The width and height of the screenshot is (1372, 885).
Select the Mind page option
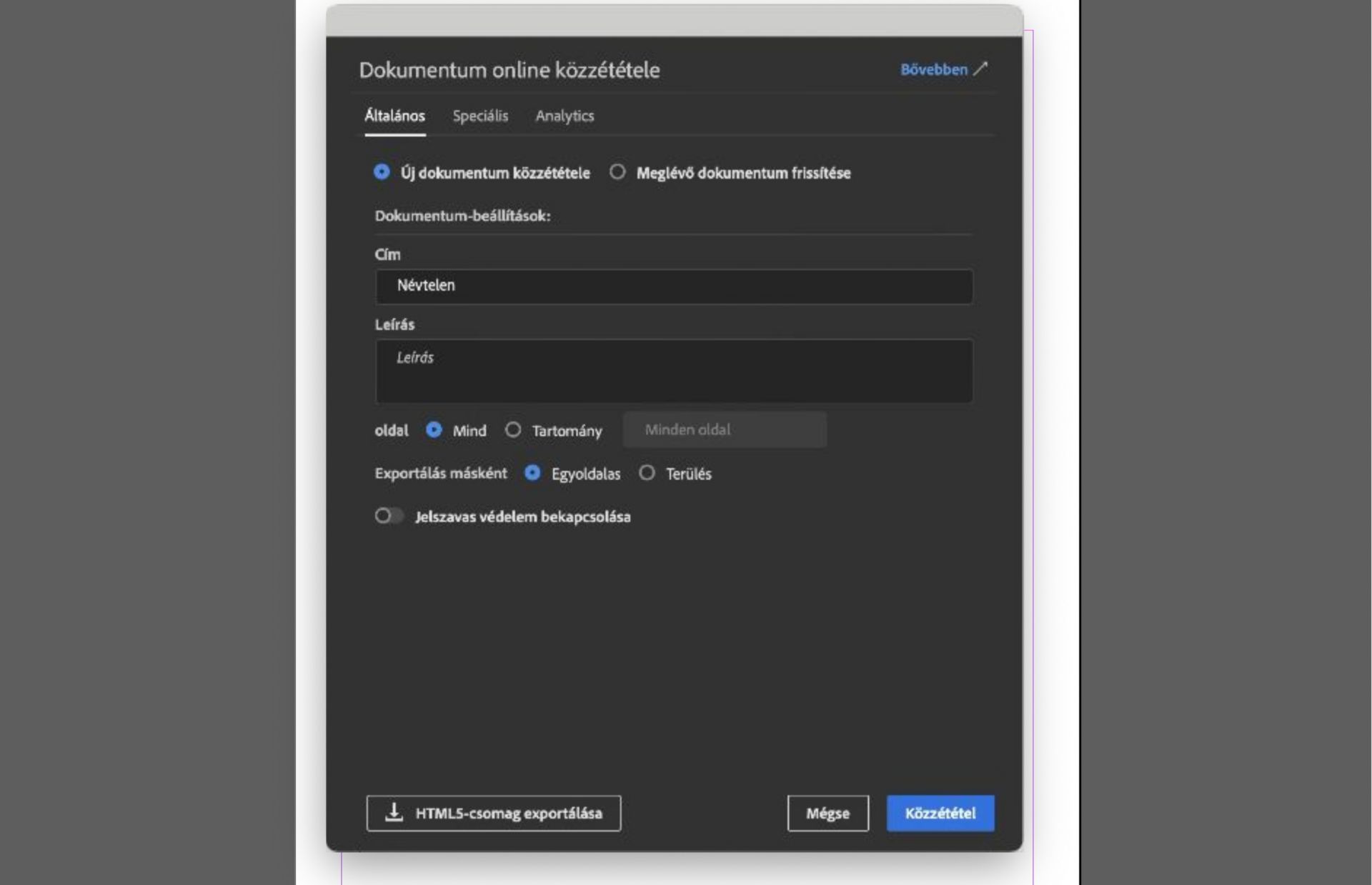[434, 430]
